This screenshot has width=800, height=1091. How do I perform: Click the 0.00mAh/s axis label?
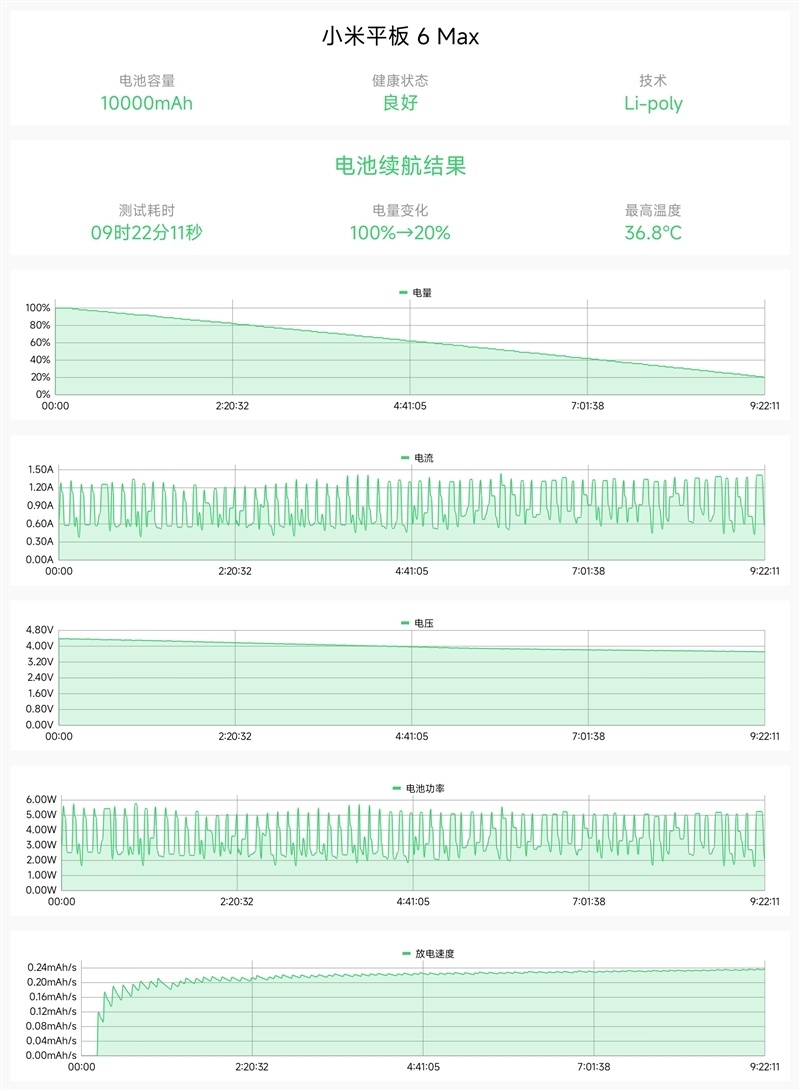pyautogui.click(x=52, y=1056)
